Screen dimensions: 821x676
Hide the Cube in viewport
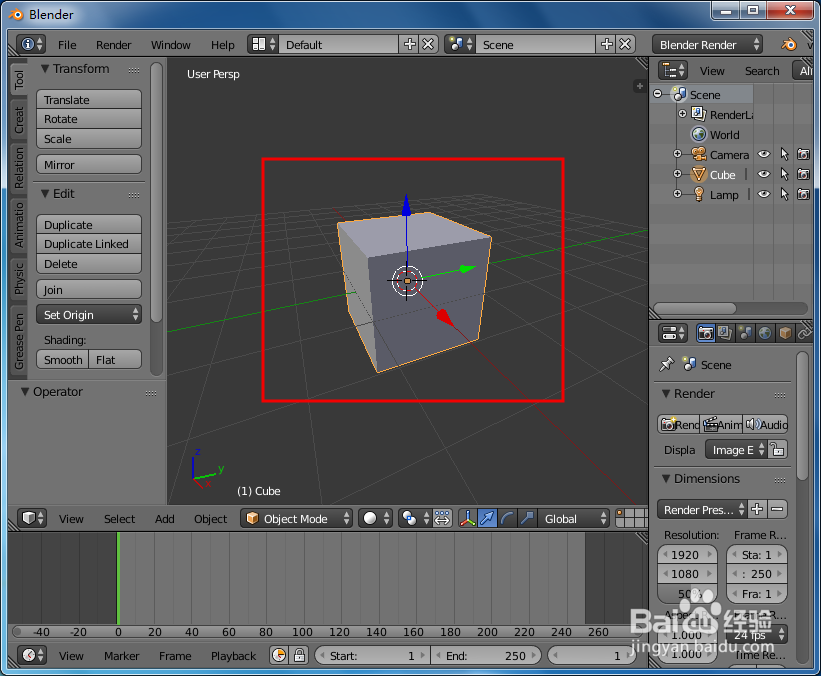(x=764, y=174)
